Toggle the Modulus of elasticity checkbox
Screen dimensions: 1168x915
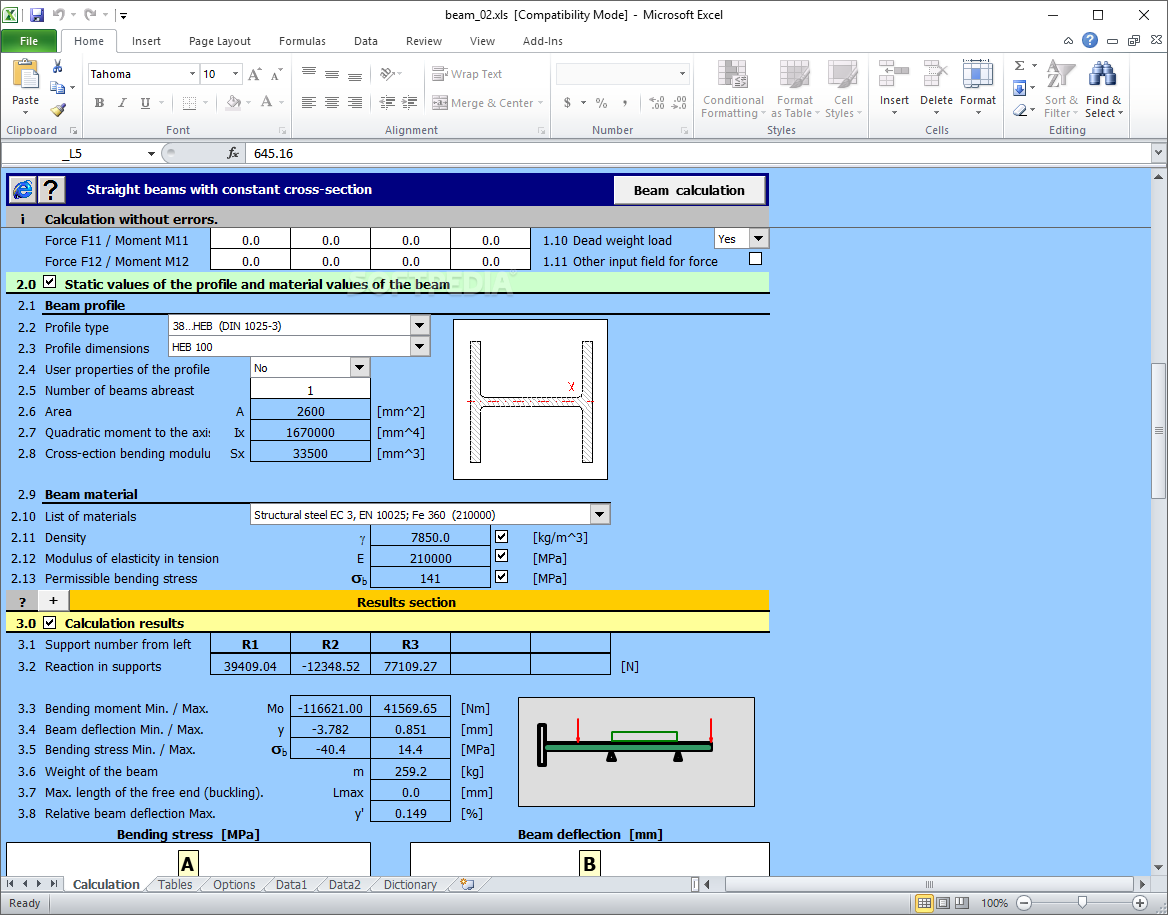[x=502, y=556]
